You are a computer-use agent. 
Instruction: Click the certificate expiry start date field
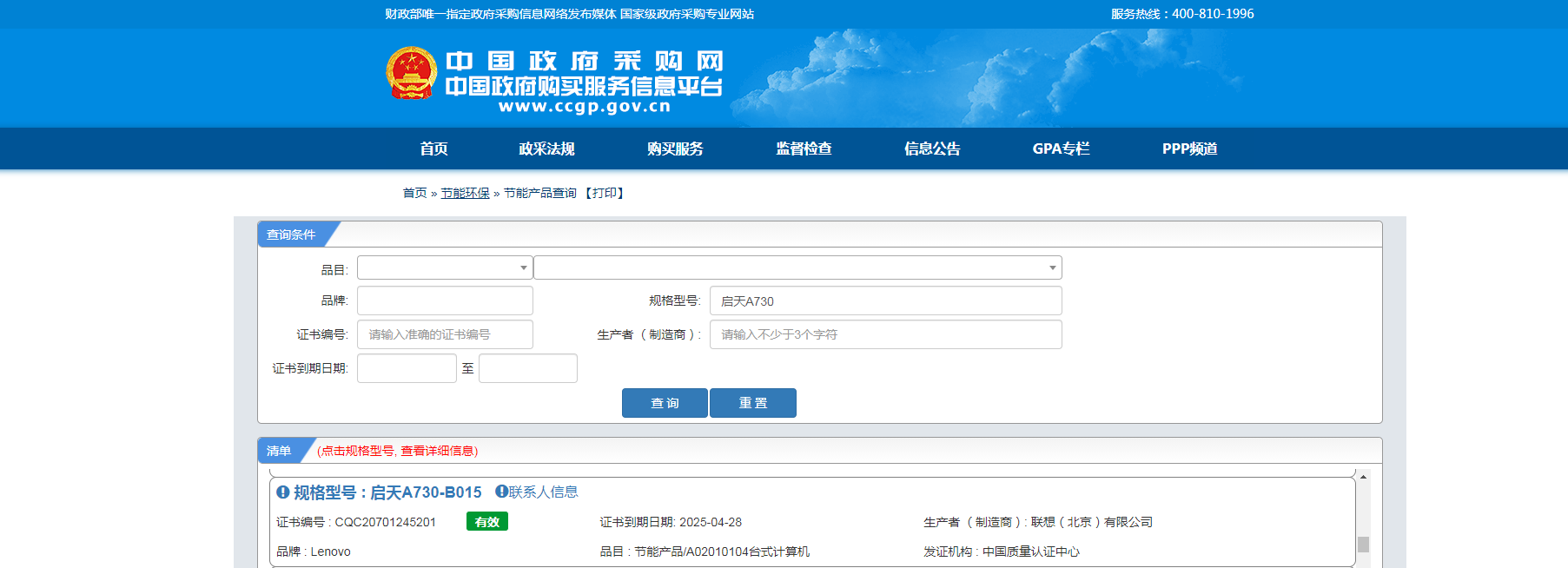(407, 368)
